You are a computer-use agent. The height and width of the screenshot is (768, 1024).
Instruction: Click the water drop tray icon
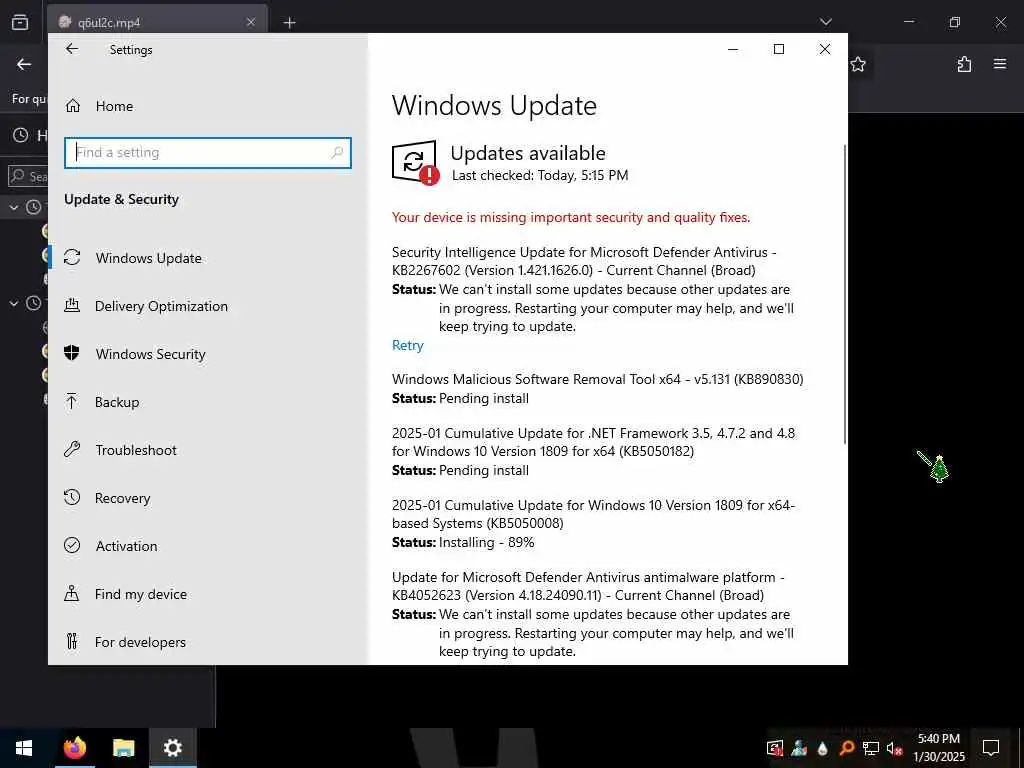click(x=822, y=748)
